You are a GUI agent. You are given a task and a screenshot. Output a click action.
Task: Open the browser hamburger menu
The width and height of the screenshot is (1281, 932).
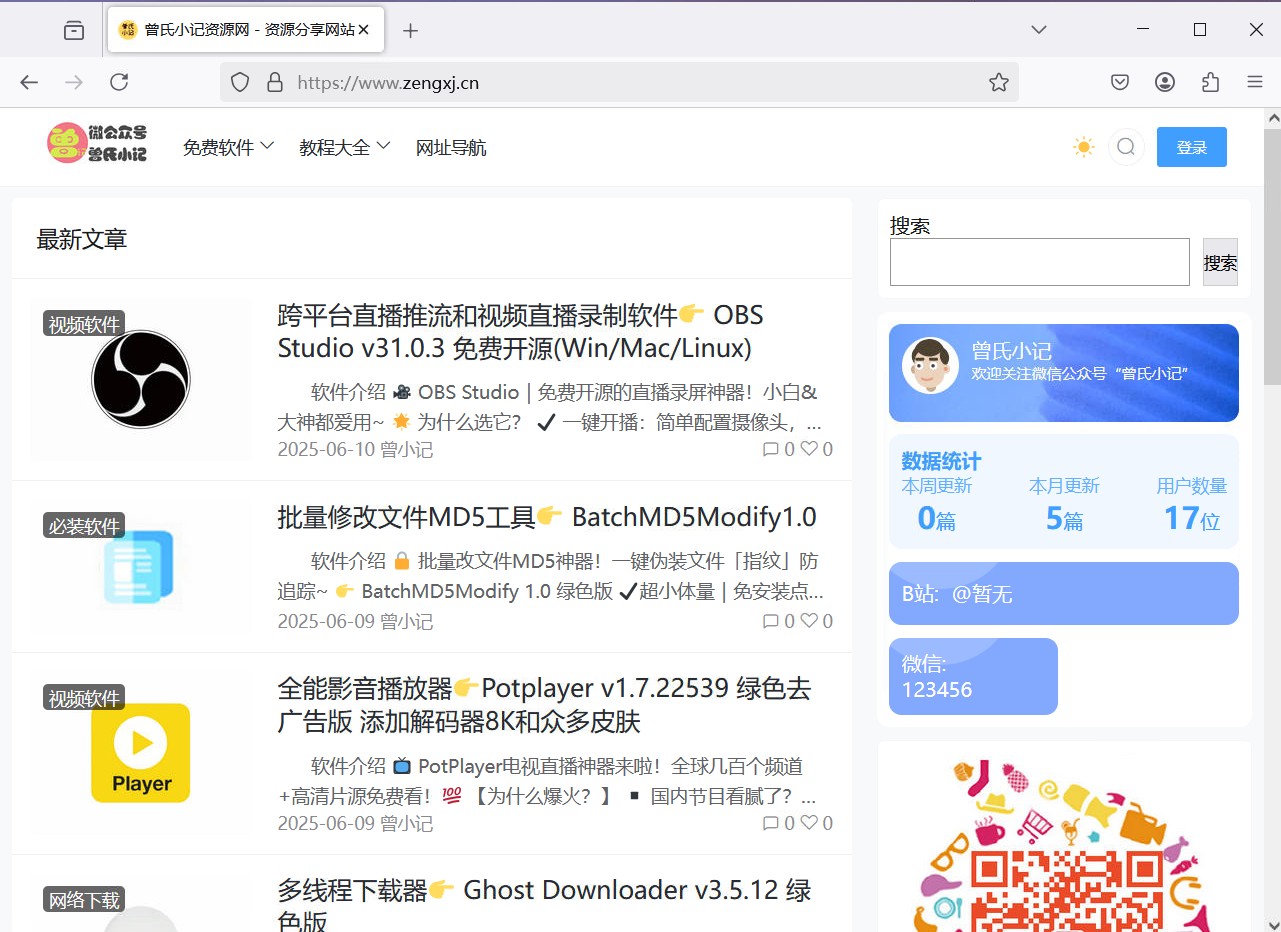(1255, 82)
